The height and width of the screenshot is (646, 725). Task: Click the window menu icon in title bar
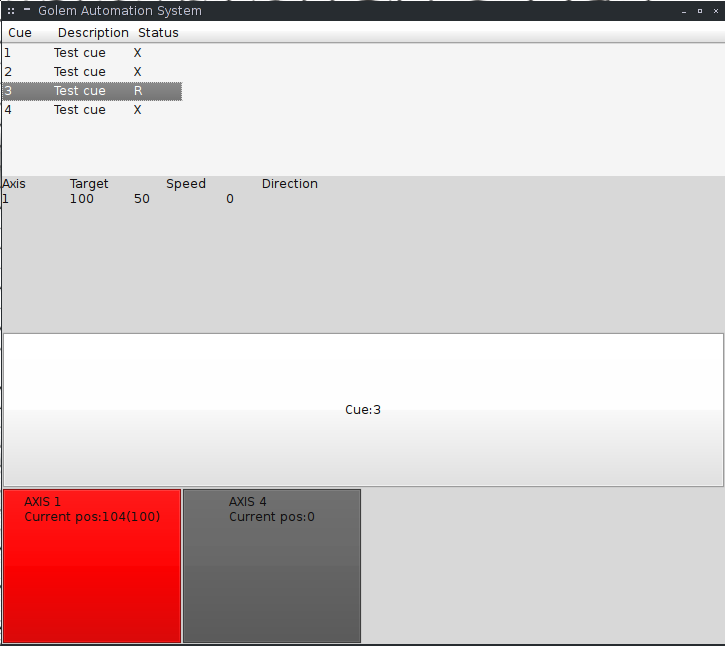10,11
